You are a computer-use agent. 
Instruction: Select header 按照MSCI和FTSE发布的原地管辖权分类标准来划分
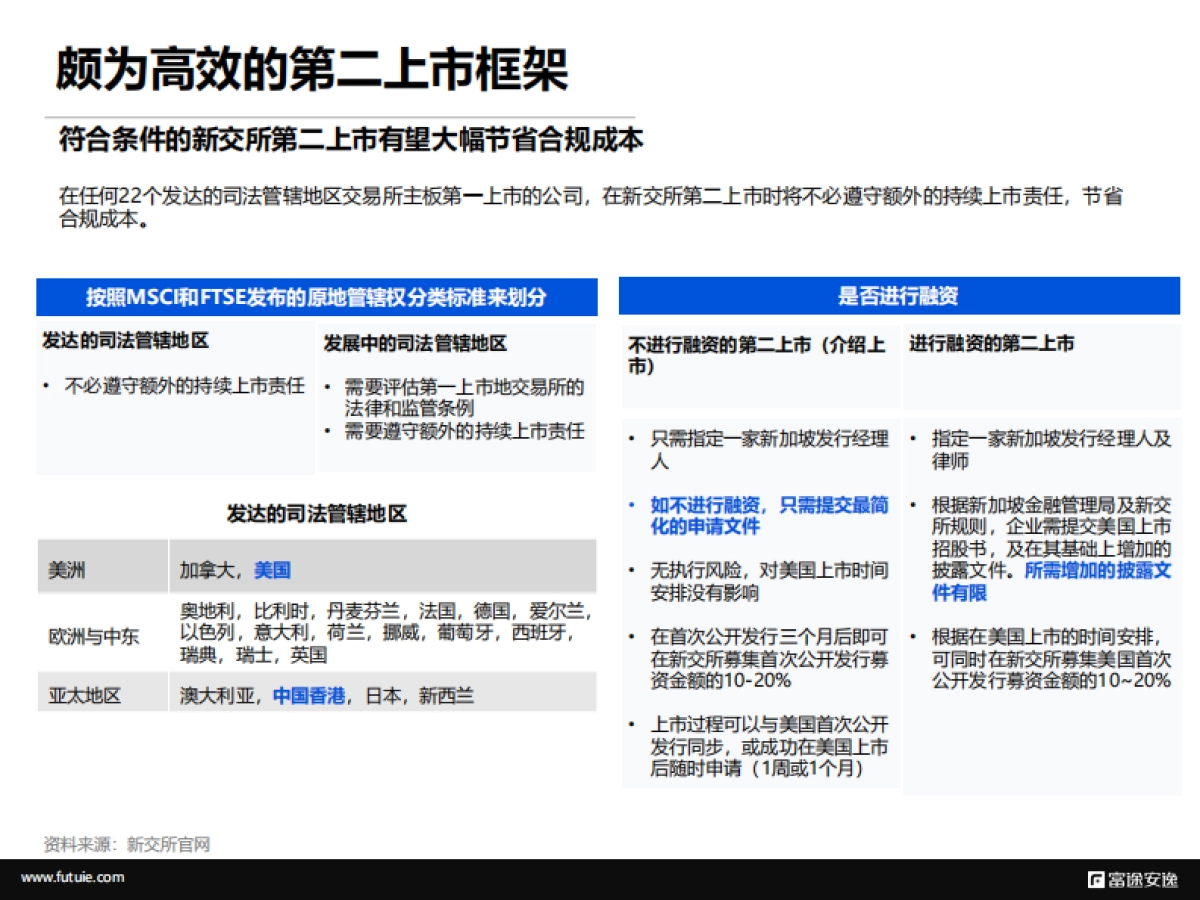point(316,296)
